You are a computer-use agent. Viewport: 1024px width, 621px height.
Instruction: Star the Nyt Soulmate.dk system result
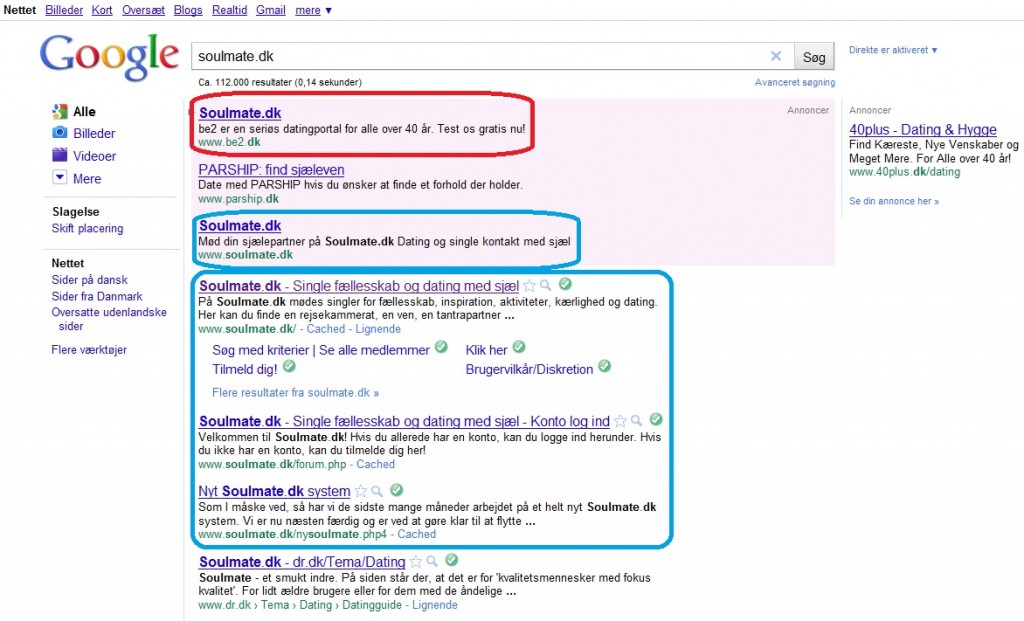click(360, 491)
